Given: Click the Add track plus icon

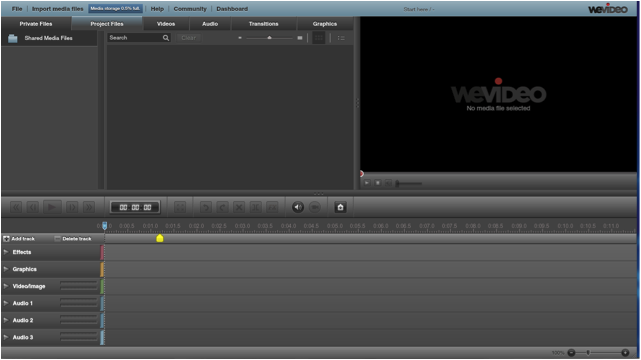Looking at the screenshot, I should point(6,239).
